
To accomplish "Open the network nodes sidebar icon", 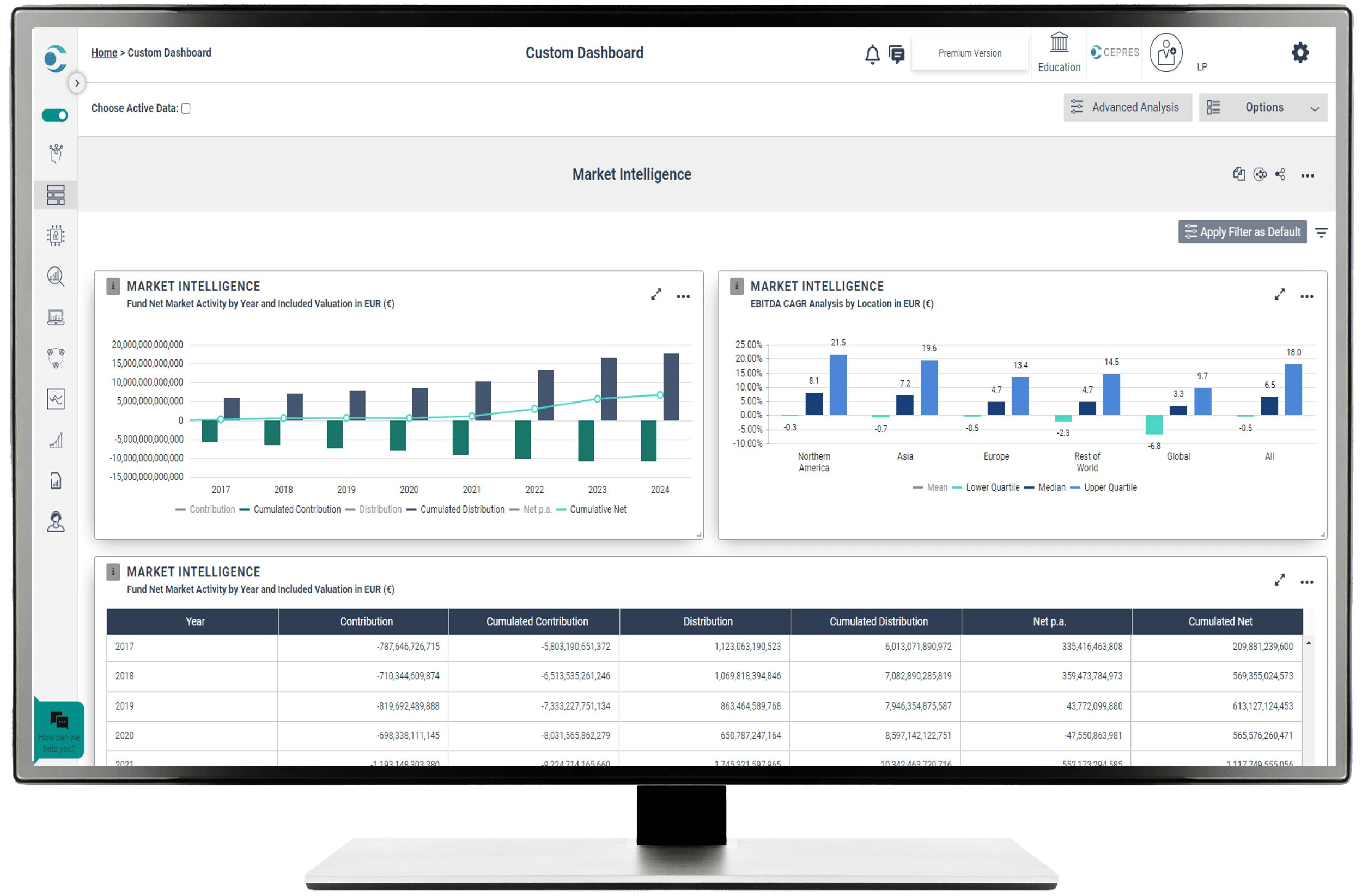I will pos(56,358).
